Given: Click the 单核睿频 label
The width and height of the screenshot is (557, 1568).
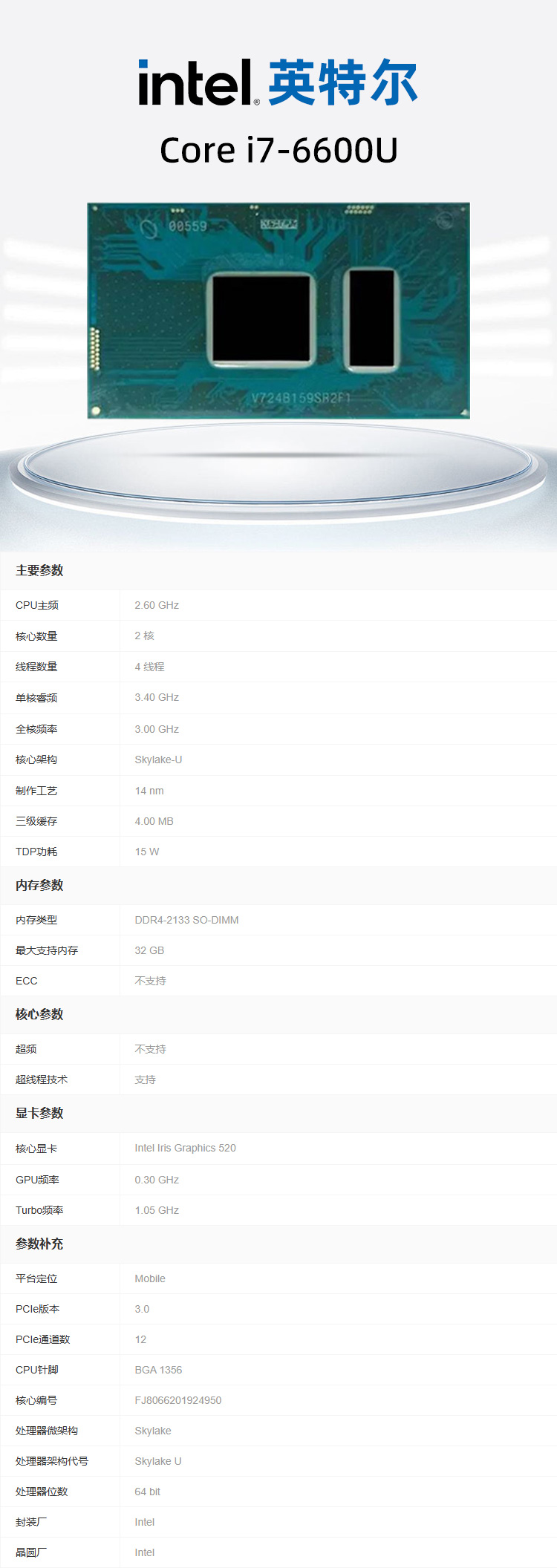Looking at the screenshot, I should click(x=36, y=698).
